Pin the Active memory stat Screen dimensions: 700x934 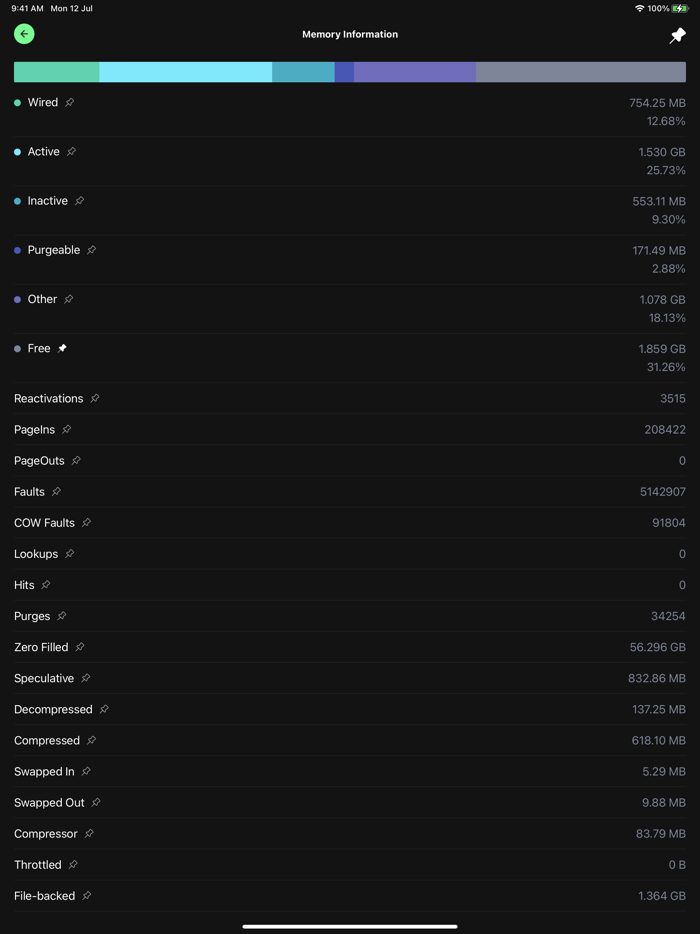(71, 152)
